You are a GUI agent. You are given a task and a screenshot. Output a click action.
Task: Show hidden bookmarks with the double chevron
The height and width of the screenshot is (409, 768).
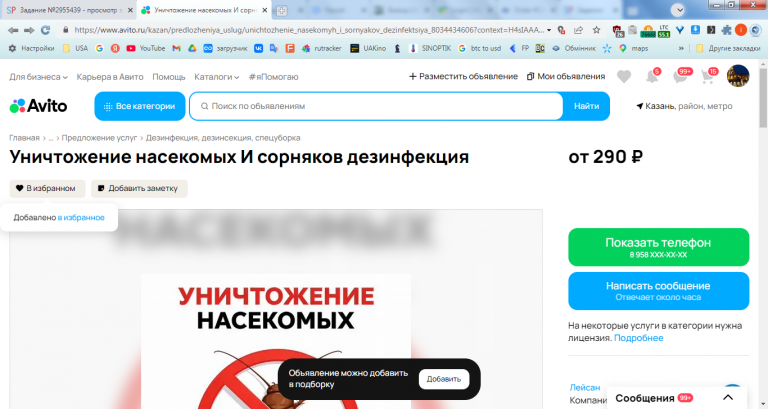pyautogui.click(x=681, y=48)
